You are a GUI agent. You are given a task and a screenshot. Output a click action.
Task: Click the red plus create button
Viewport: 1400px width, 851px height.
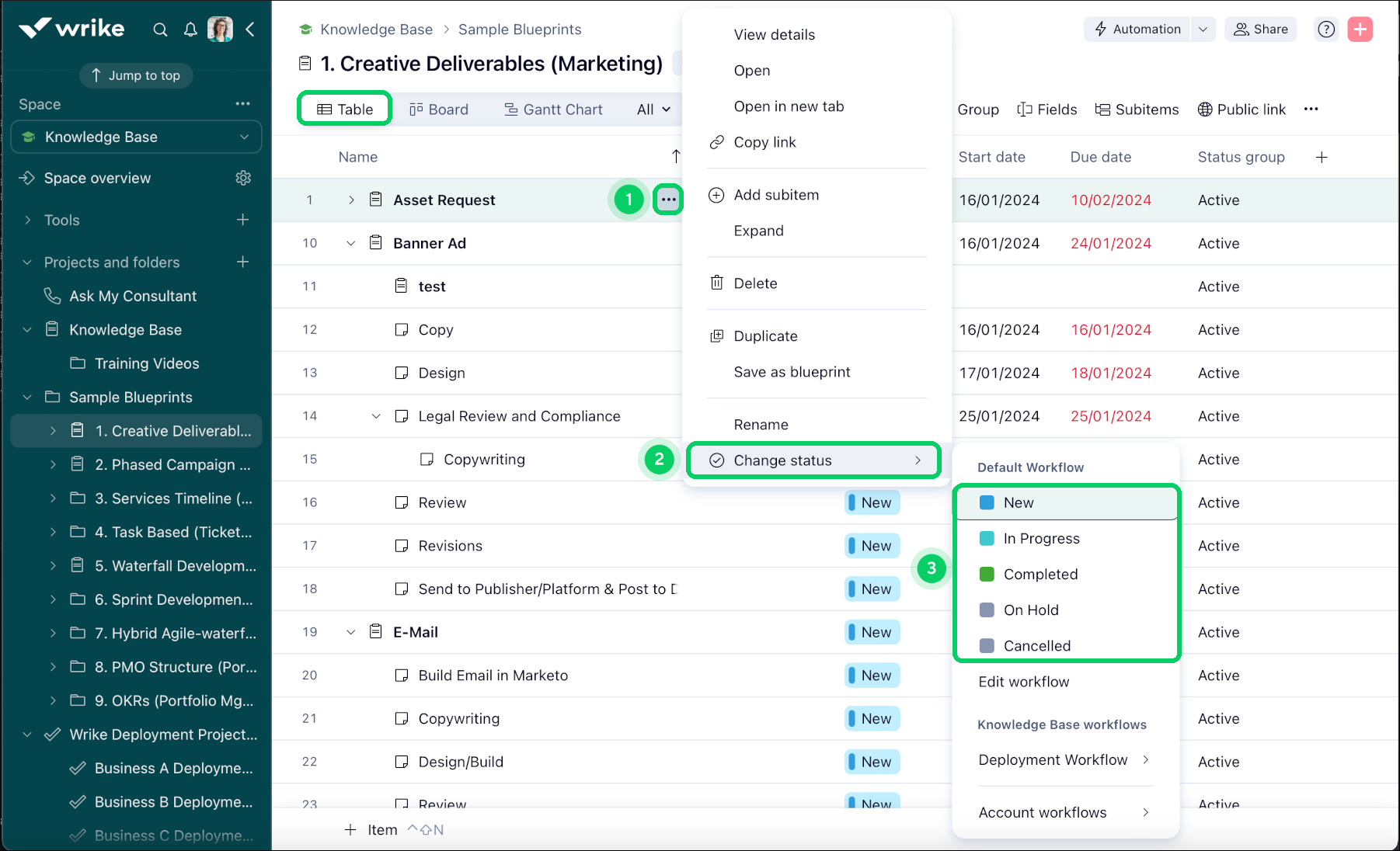1360,30
